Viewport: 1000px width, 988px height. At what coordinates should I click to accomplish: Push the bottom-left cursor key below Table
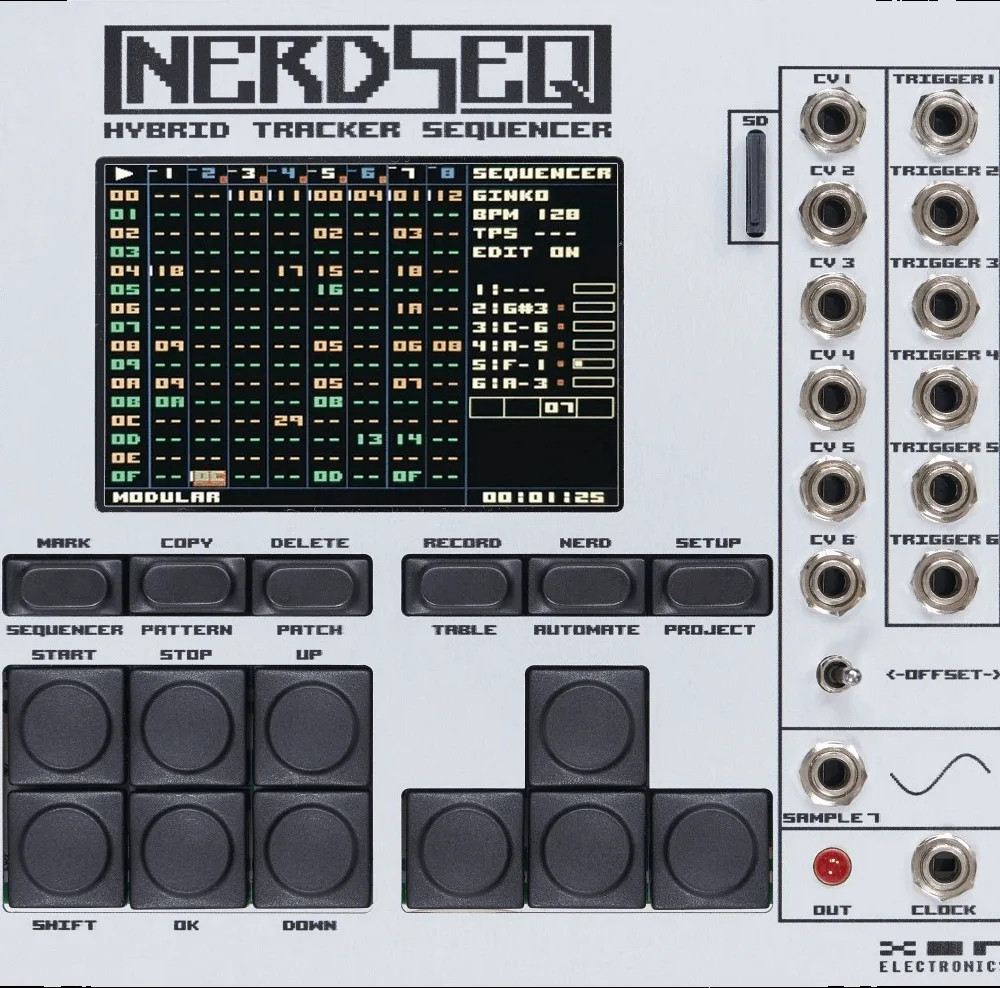tap(464, 849)
